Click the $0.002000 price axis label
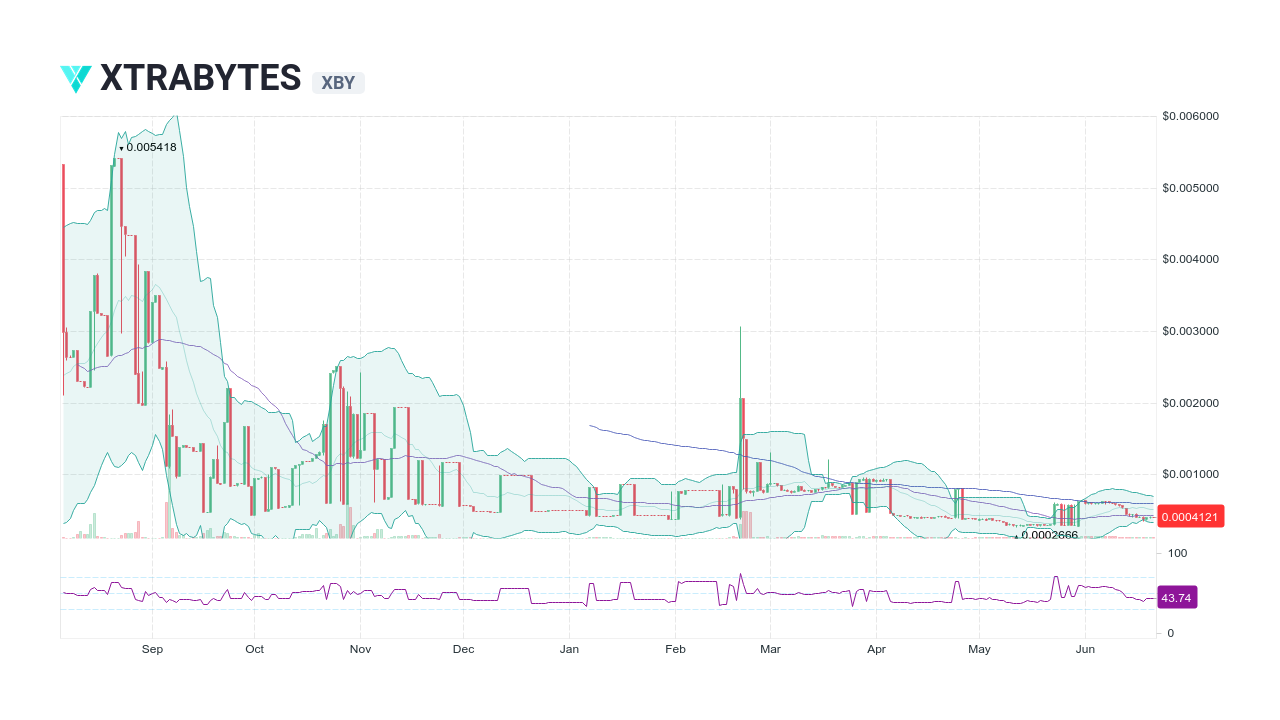Viewport: 1280px width, 720px height. pos(1190,403)
